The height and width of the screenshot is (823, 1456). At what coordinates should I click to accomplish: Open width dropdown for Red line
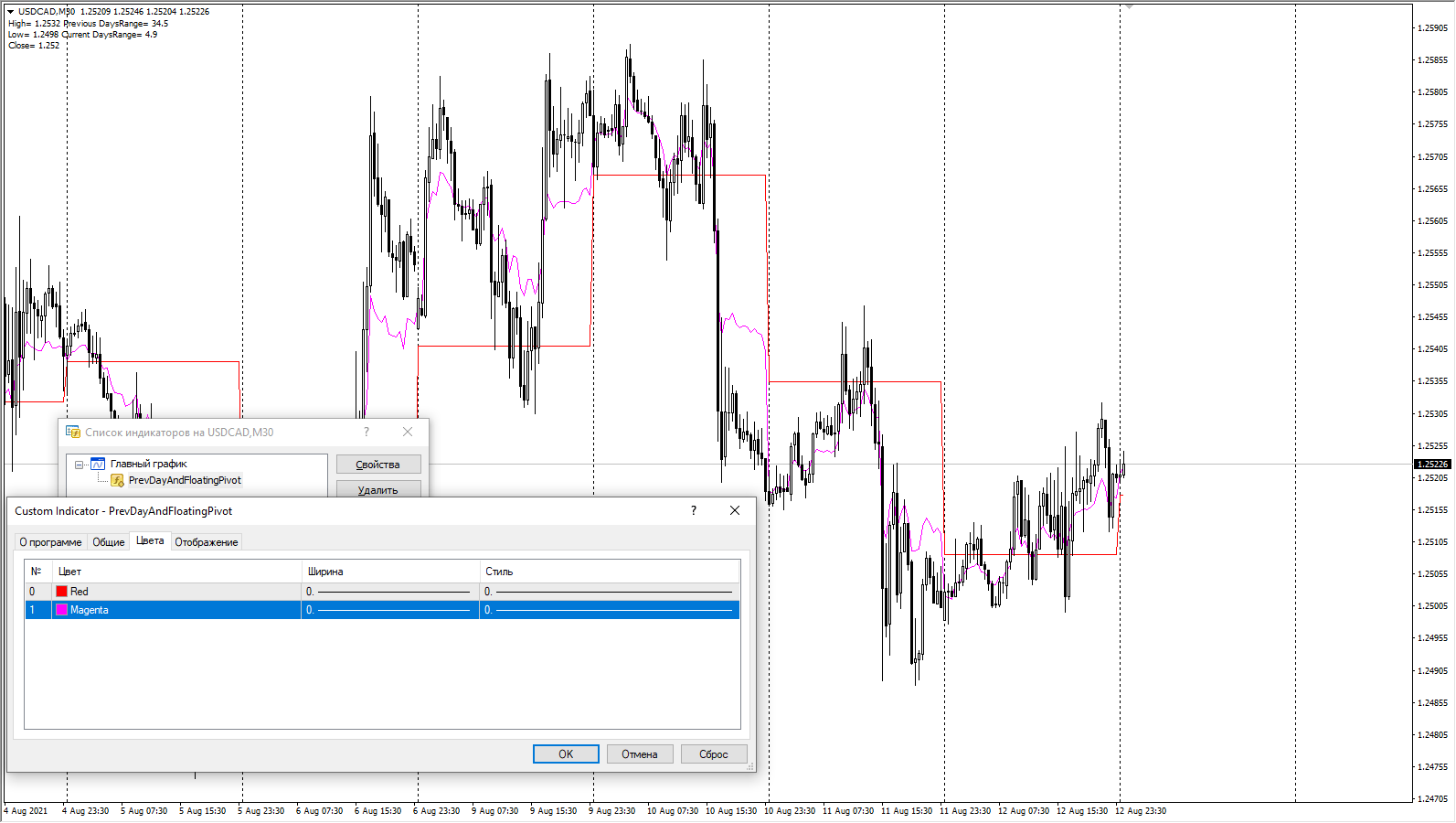(389, 592)
